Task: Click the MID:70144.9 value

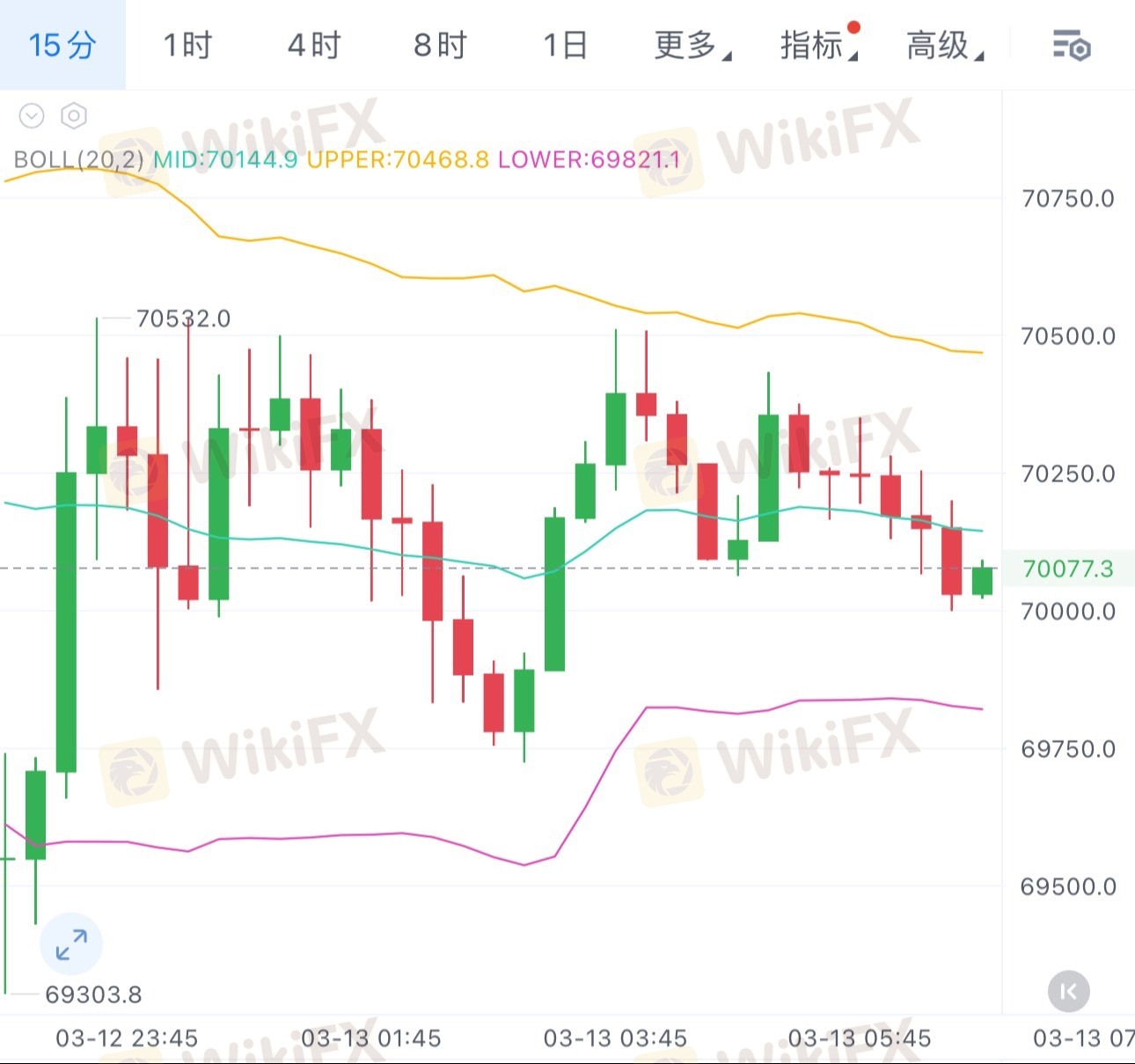Action: point(225,159)
